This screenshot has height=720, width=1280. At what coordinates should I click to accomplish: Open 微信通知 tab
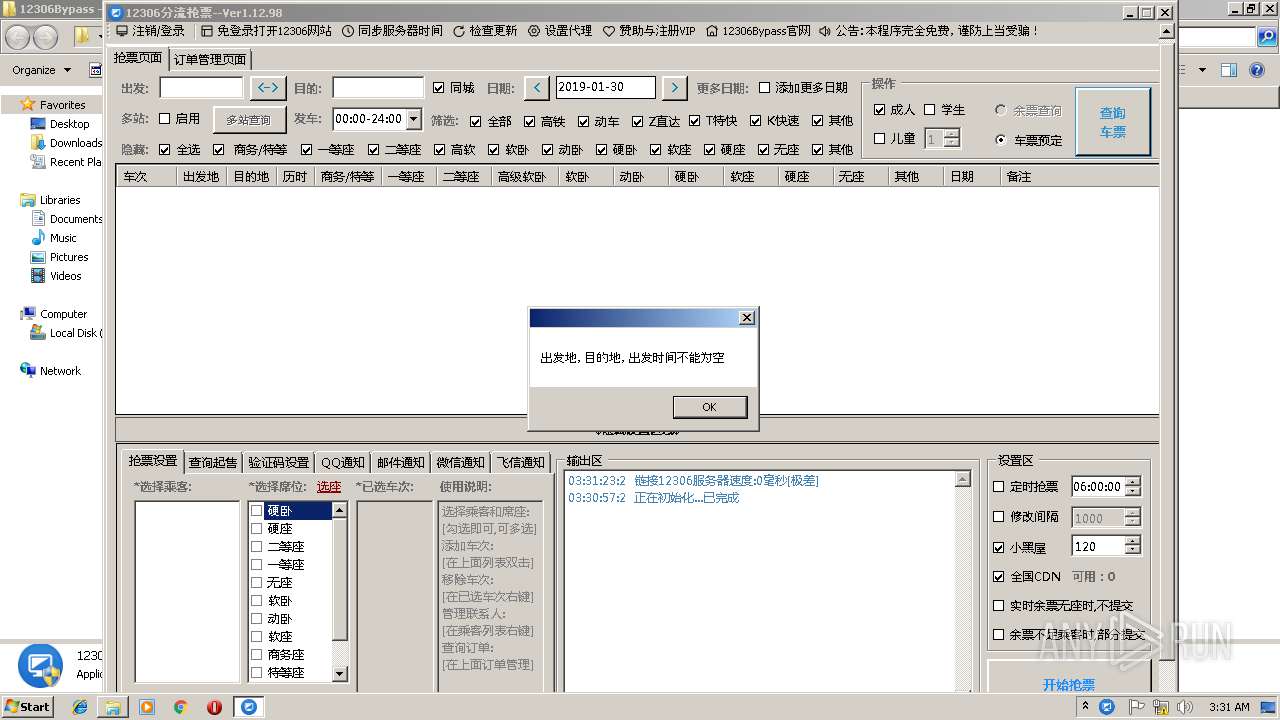[x=461, y=462]
